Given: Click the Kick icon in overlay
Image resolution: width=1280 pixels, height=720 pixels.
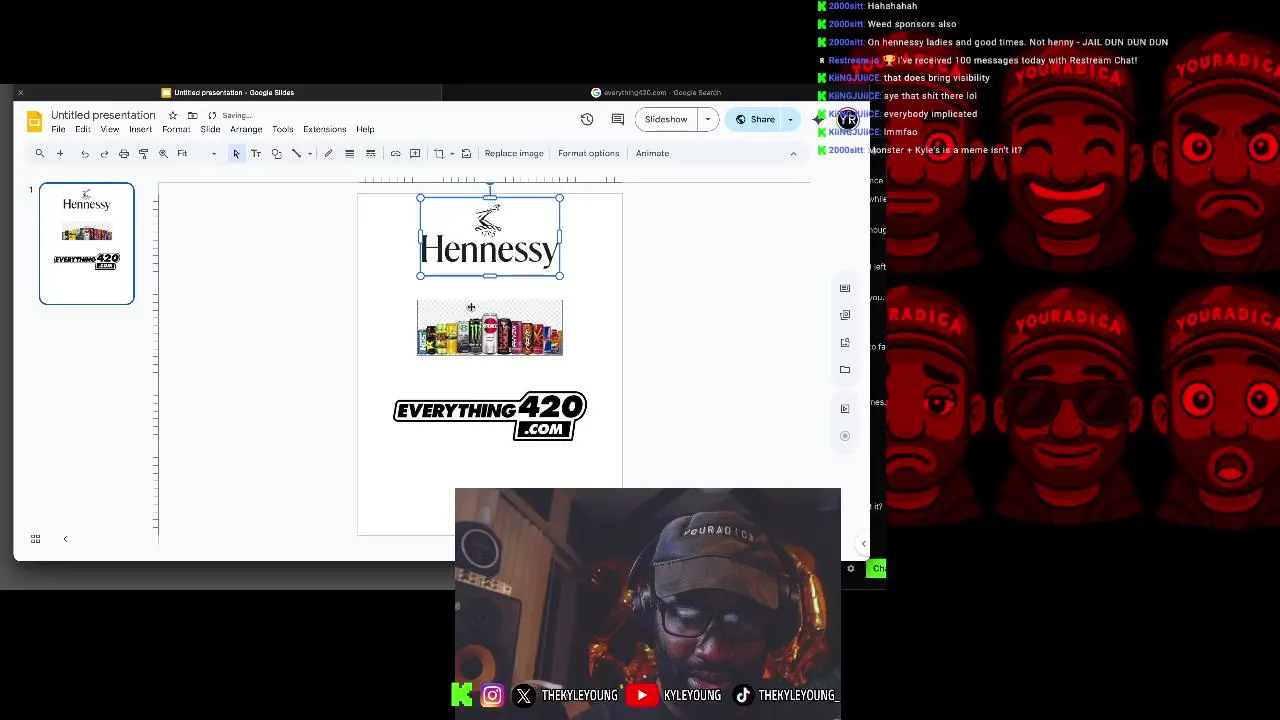Looking at the screenshot, I should (x=462, y=694).
